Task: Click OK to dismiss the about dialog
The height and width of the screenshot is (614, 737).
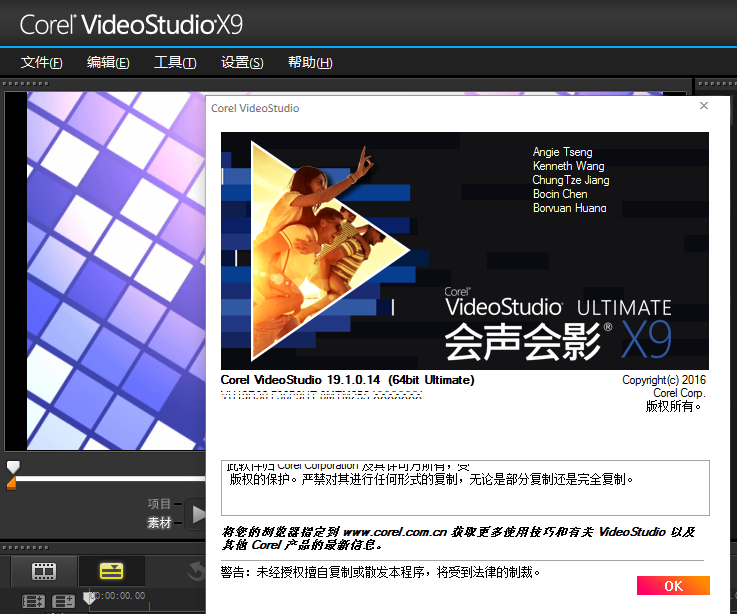Action: (673, 585)
